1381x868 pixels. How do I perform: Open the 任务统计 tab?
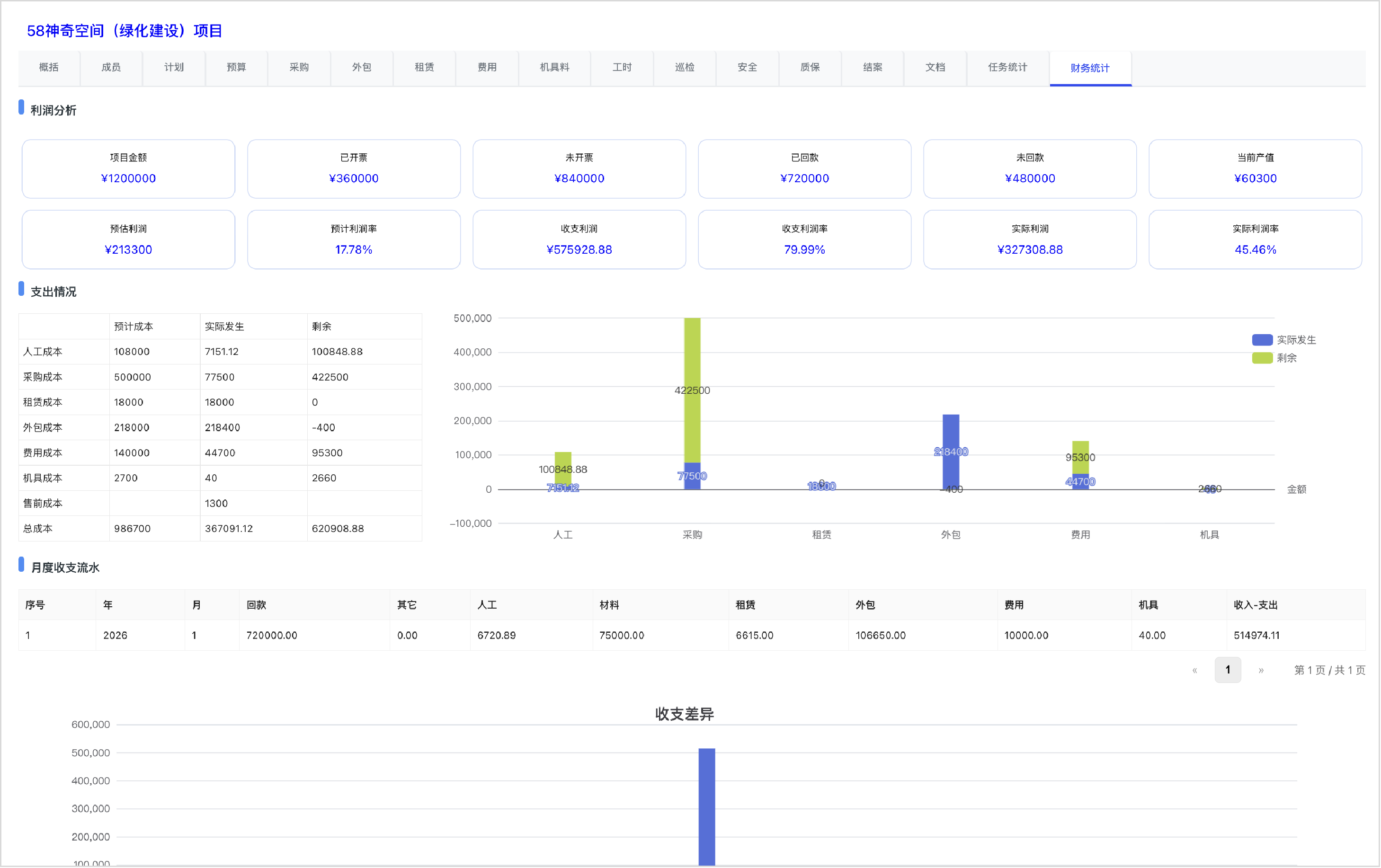[1007, 68]
